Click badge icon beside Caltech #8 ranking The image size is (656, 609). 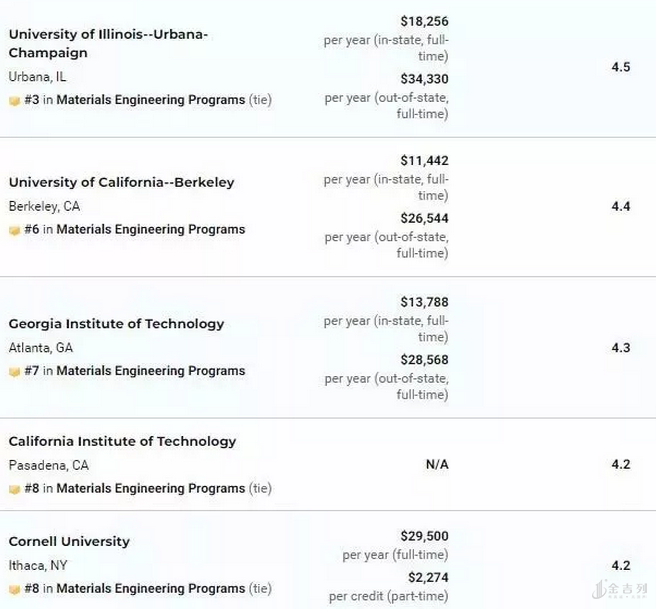tap(14, 490)
